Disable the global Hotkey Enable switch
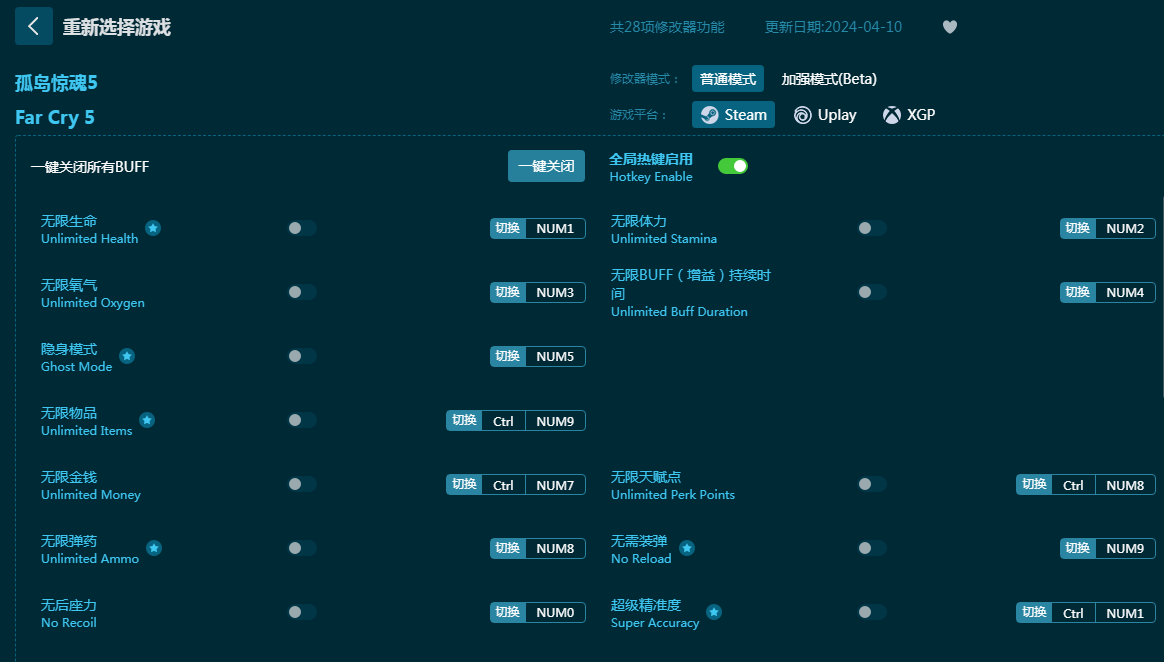The height and width of the screenshot is (662, 1164). 733,166
